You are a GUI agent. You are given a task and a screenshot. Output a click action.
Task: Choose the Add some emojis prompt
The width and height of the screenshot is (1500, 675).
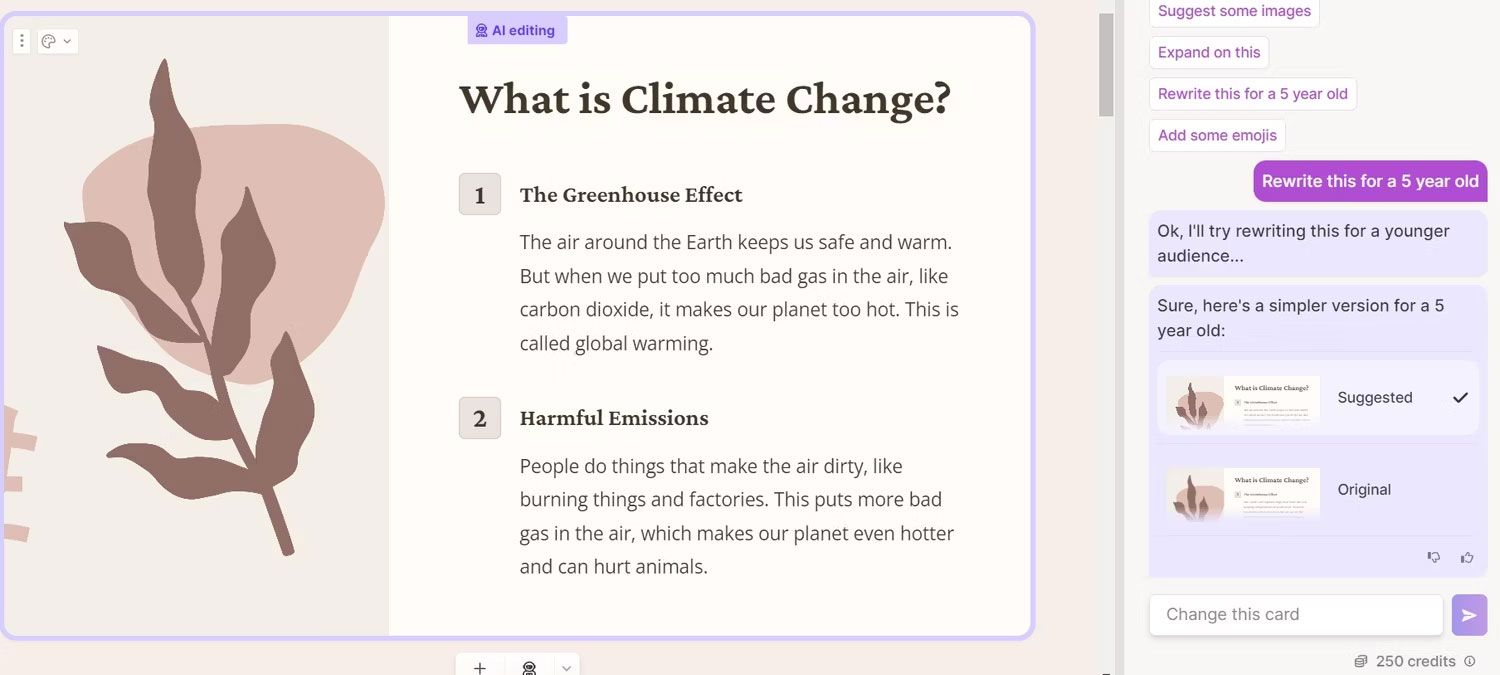coord(1217,135)
